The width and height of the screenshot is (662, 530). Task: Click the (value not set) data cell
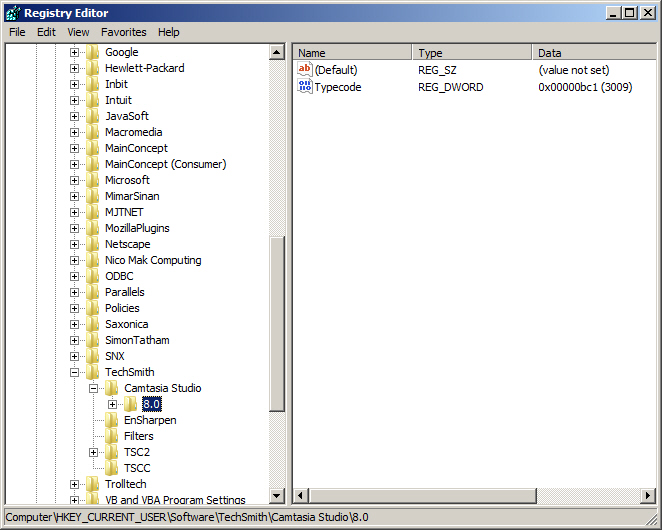(574, 70)
